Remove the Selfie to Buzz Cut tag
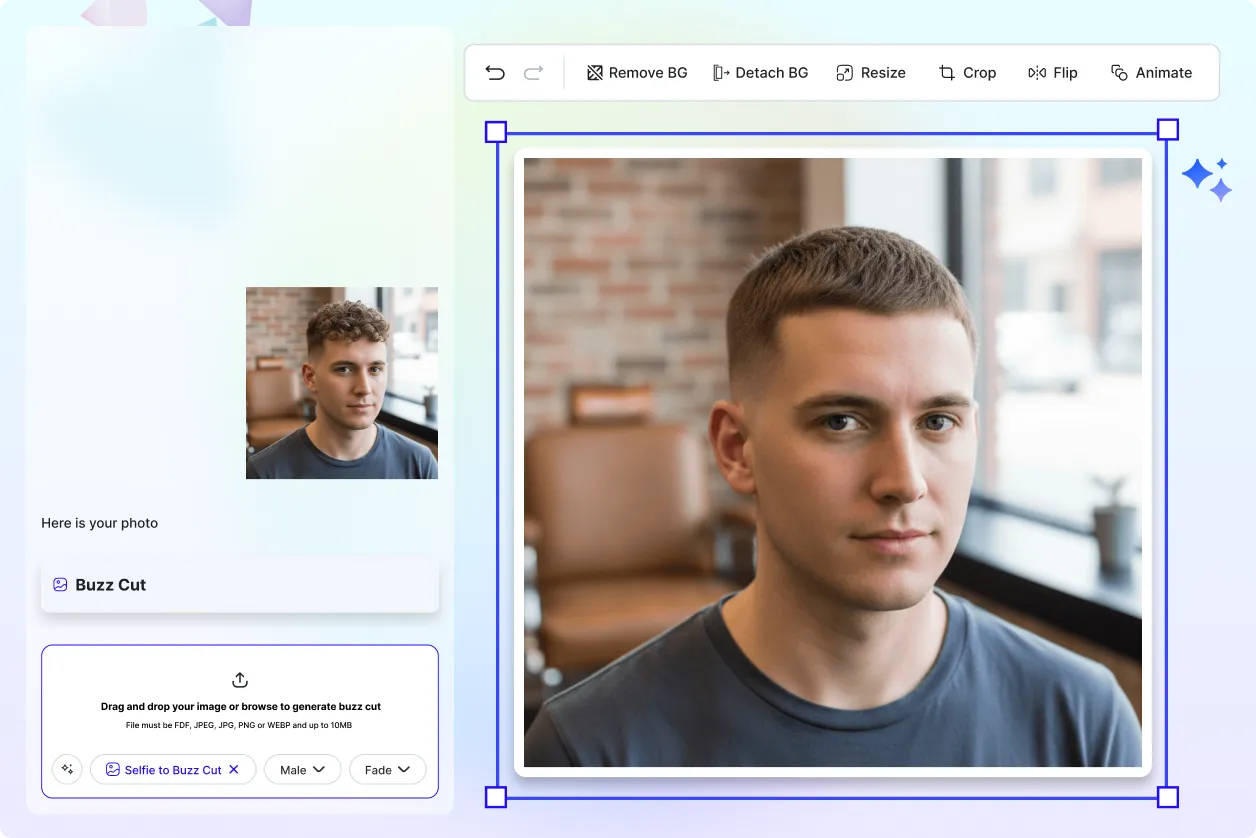 tap(233, 769)
